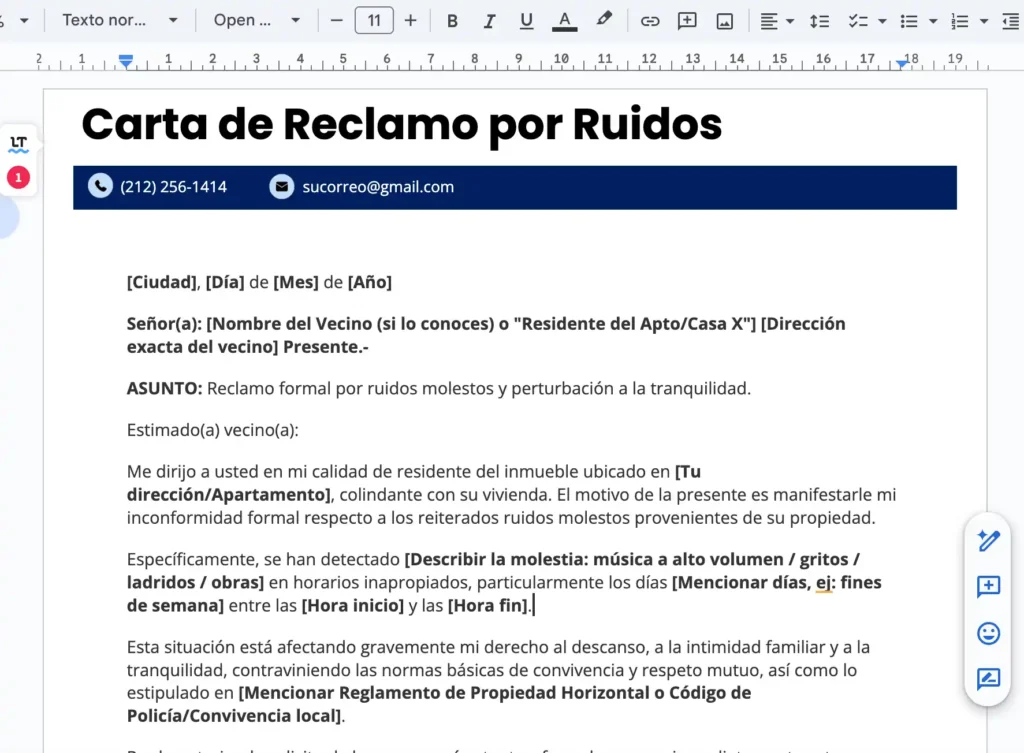1024x753 pixels.
Task: Click the suggest edits icon in side panel
Action: (988, 679)
